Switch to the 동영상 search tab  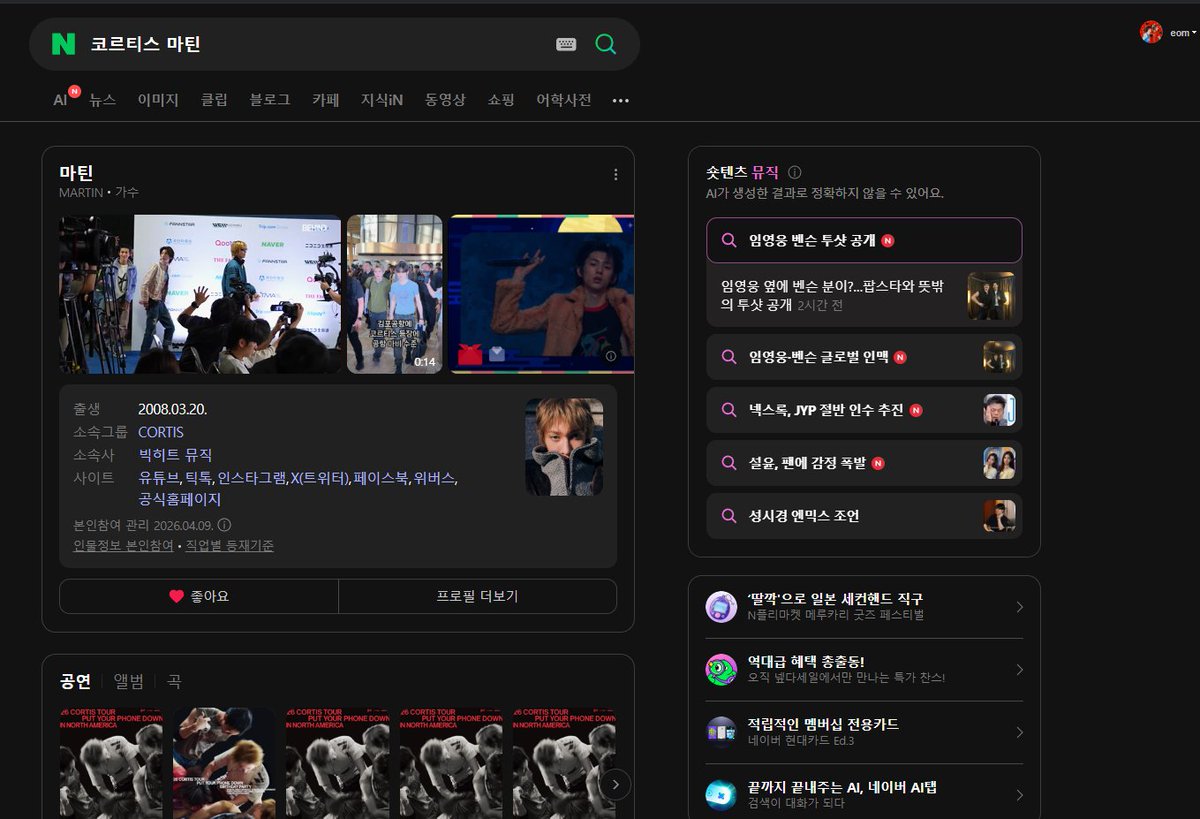click(445, 100)
